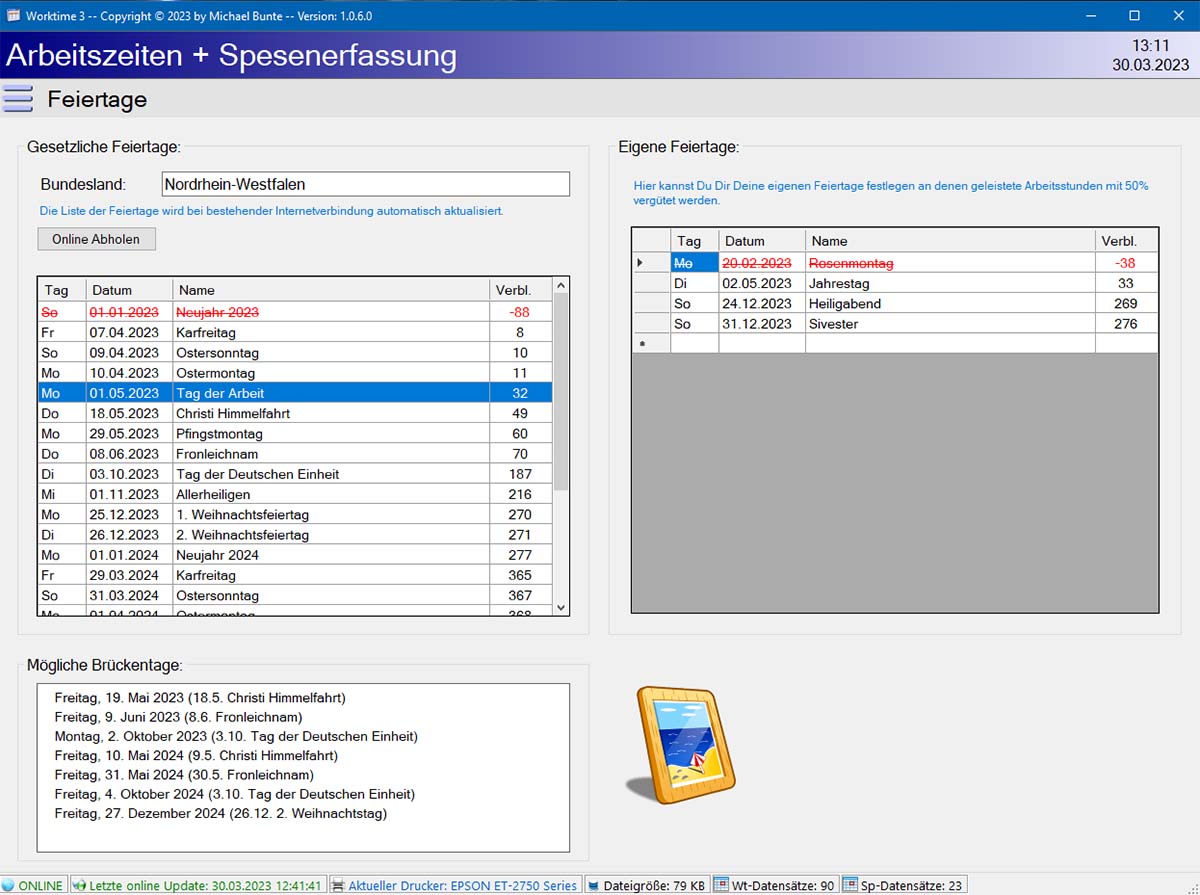The width and height of the screenshot is (1200, 895).
Task: Click Montag, 2. Oktober 2023 bridge day
Action: point(236,736)
